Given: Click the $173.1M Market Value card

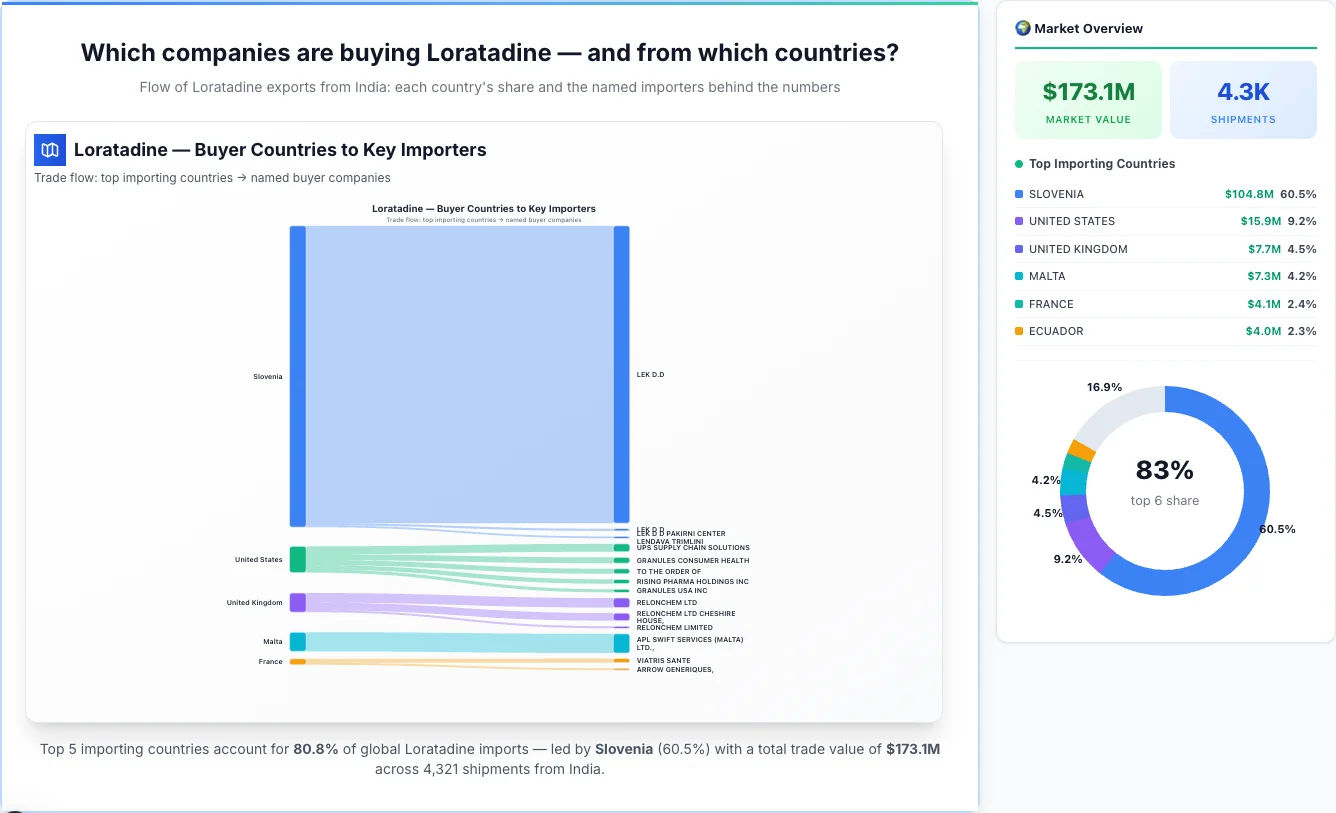Looking at the screenshot, I should pyautogui.click(x=1088, y=99).
